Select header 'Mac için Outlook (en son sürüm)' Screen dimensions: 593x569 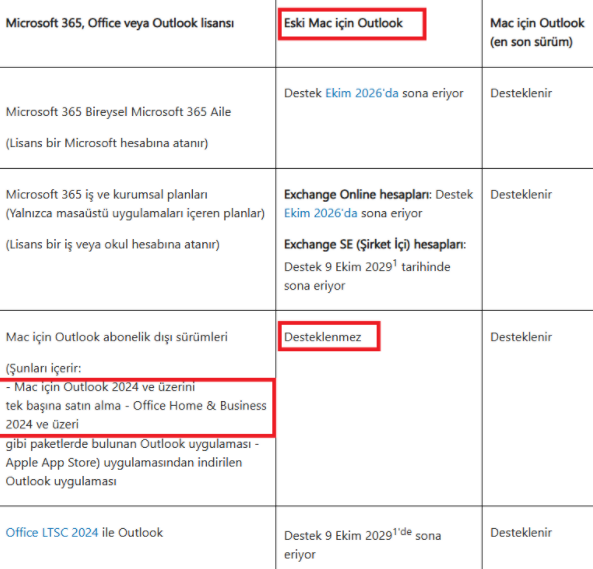click(x=537, y=32)
